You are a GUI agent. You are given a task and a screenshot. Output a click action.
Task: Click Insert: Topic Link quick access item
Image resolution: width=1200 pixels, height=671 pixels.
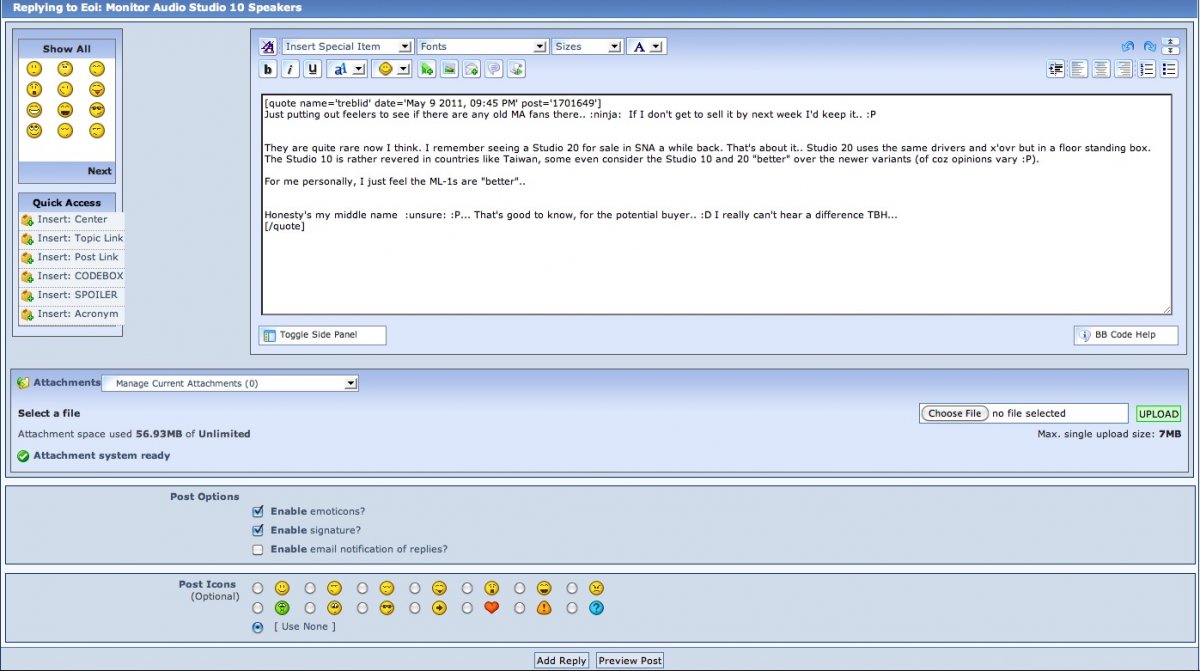click(71, 238)
